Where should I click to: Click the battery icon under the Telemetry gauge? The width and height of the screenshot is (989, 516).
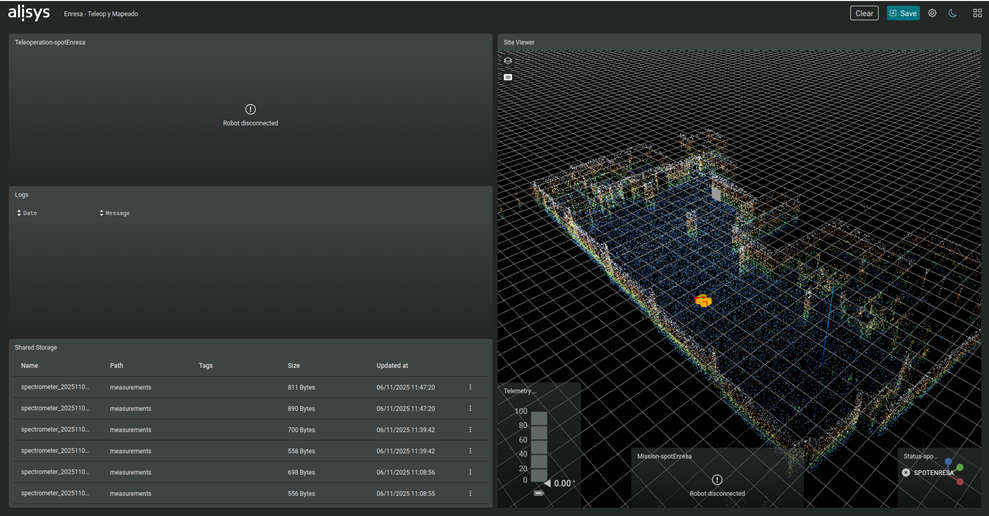pos(538,493)
